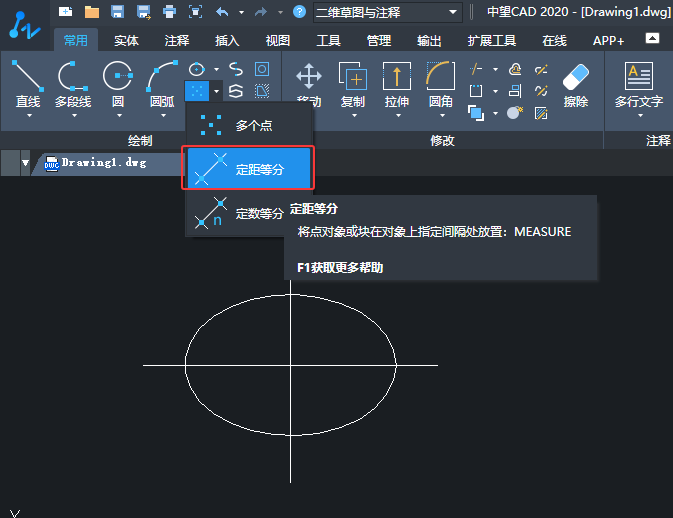Click the explode icon
The image size is (673, 518).
coord(515,113)
